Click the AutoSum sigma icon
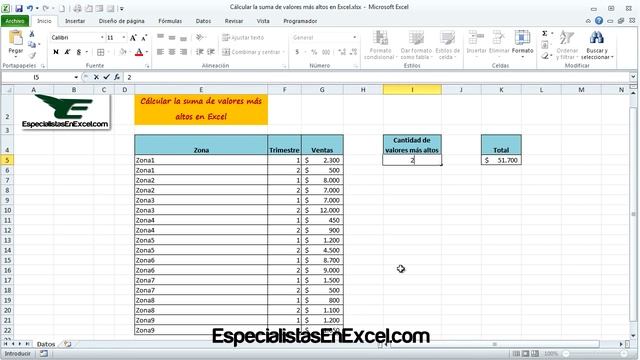Viewport: 640px width, 360px height. coord(544,33)
